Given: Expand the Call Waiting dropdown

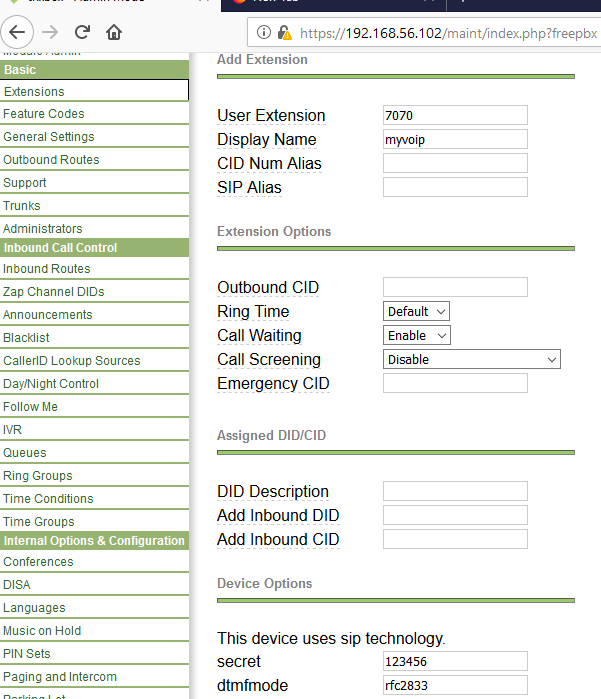Looking at the screenshot, I should [x=416, y=335].
